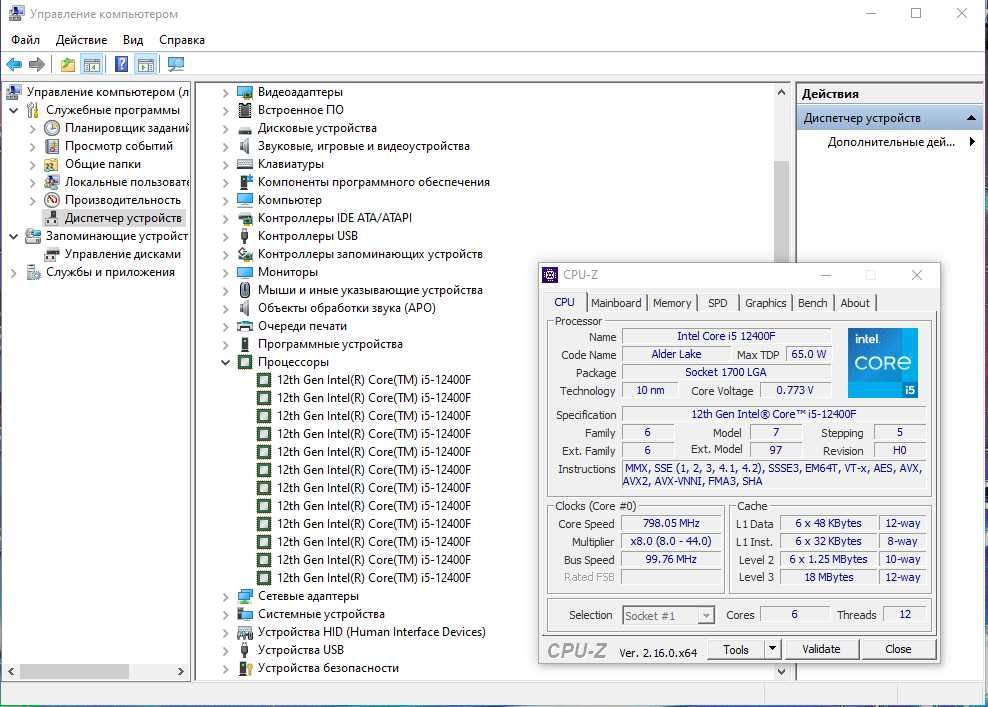Switch to the Bench tab in CPU-Z
The image size is (988, 707).
pyautogui.click(x=812, y=303)
